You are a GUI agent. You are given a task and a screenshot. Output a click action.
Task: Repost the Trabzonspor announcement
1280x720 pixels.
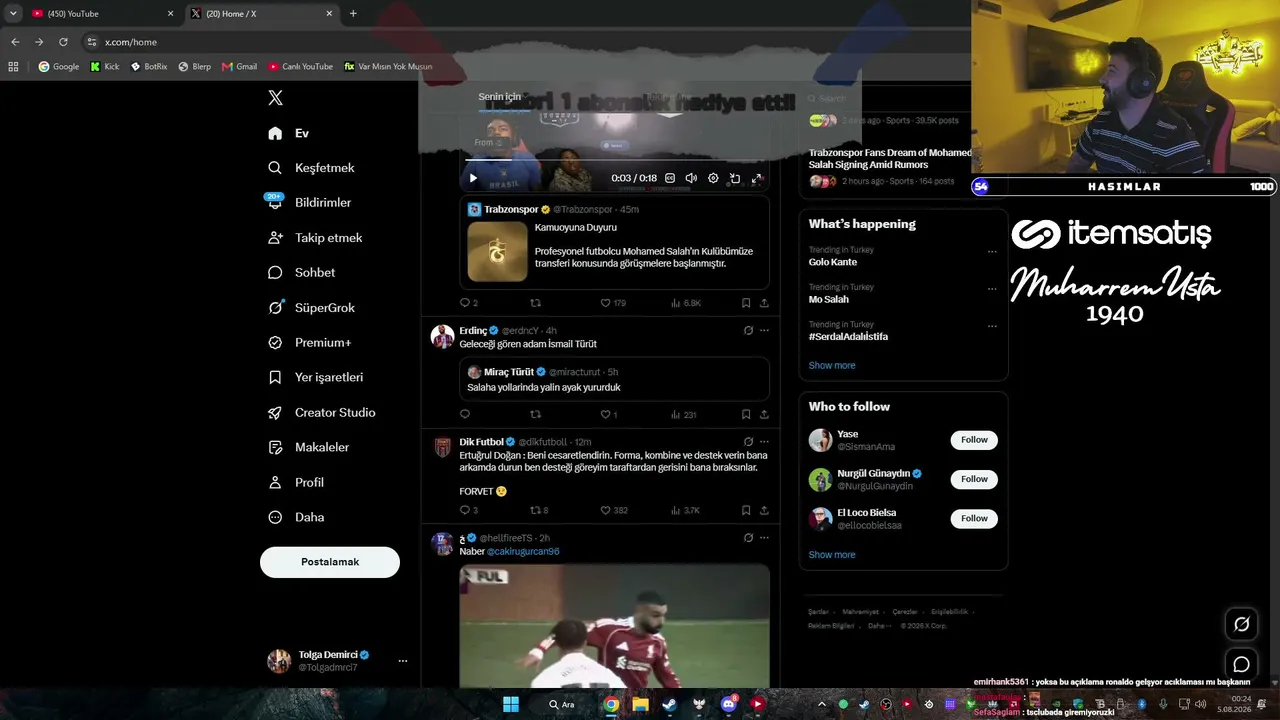click(x=535, y=303)
